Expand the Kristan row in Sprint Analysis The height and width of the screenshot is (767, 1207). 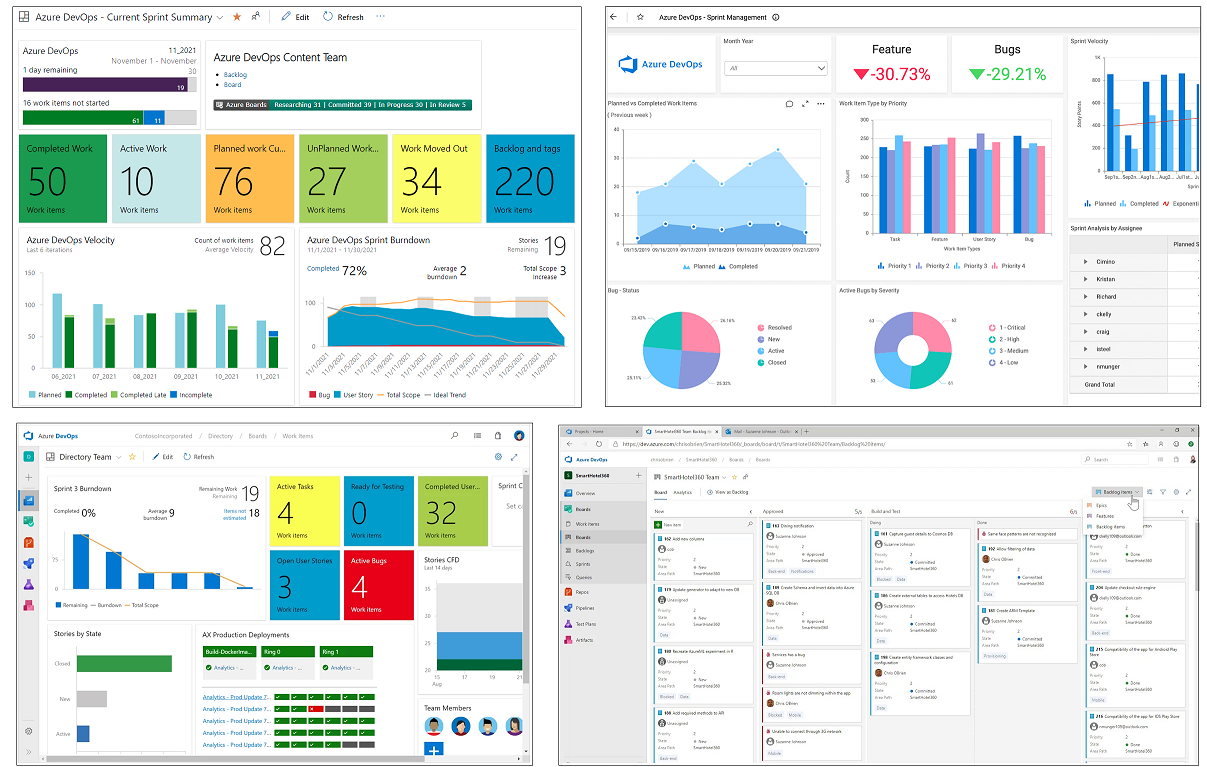1085,279
